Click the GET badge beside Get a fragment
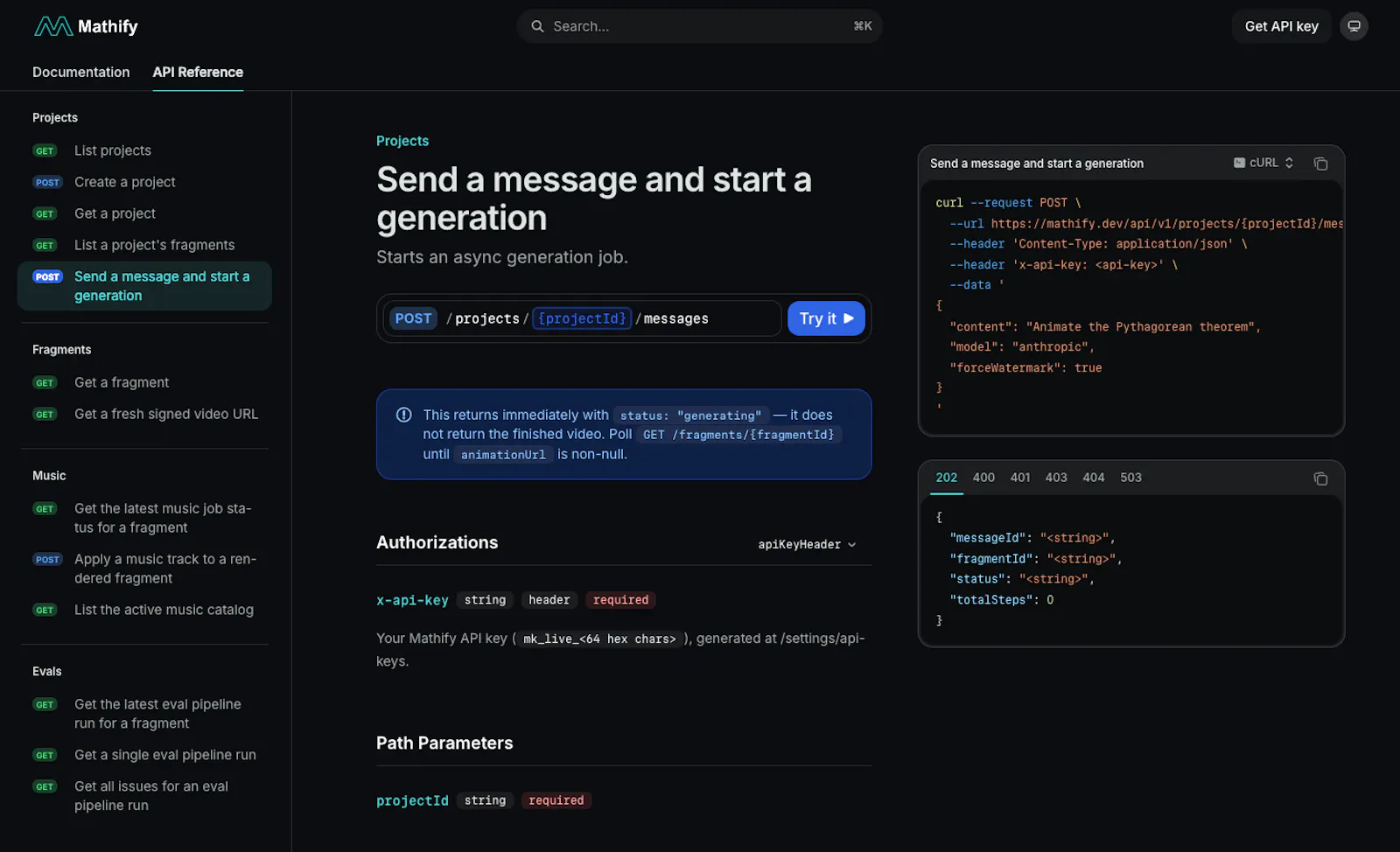This screenshot has width=1400, height=852. pyautogui.click(x=45, y=382)
